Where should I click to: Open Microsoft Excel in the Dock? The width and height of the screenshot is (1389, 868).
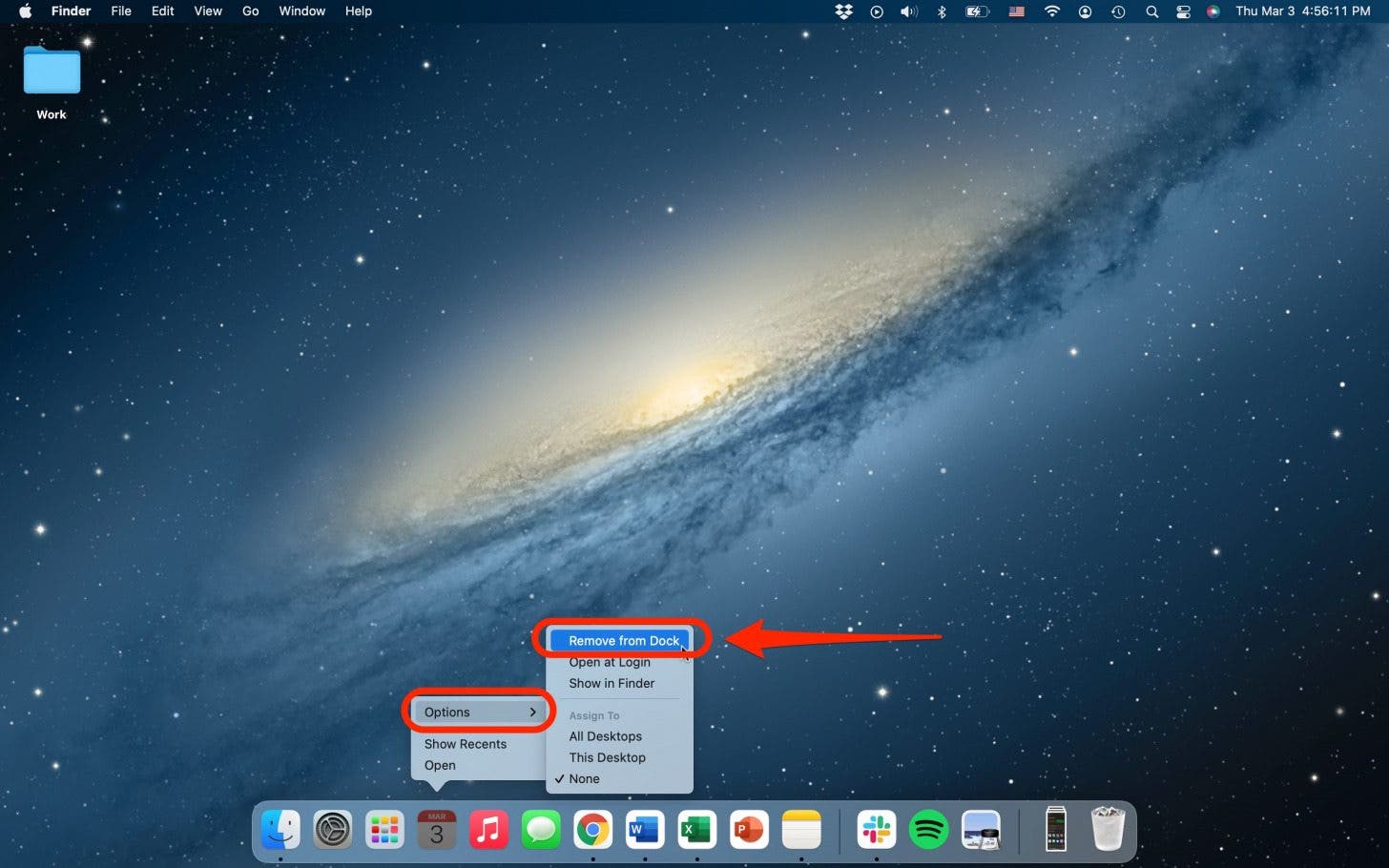point(696,830)
